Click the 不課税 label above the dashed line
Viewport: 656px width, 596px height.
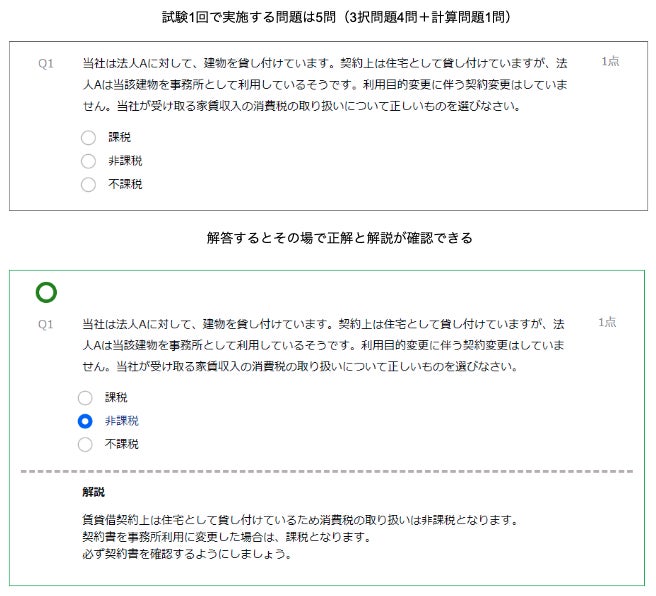coord(122,444)
